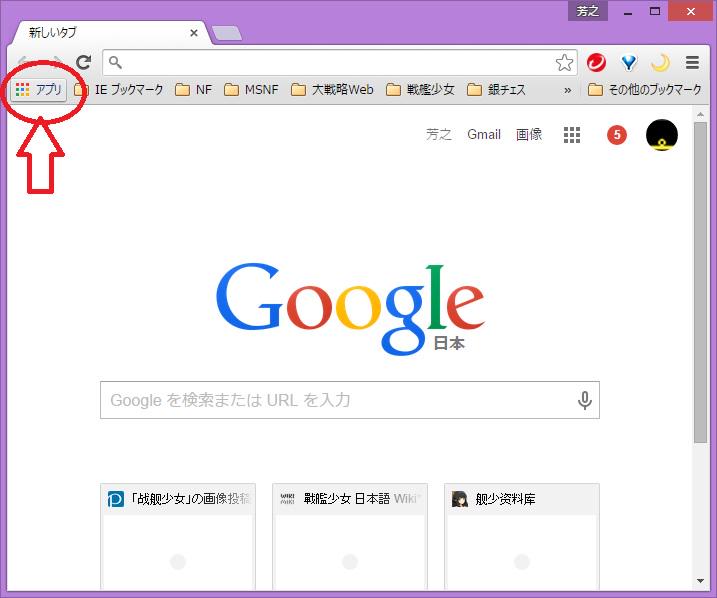Open the Gmail link
This screenshot has width=717, height=598.
pos(484,134)
